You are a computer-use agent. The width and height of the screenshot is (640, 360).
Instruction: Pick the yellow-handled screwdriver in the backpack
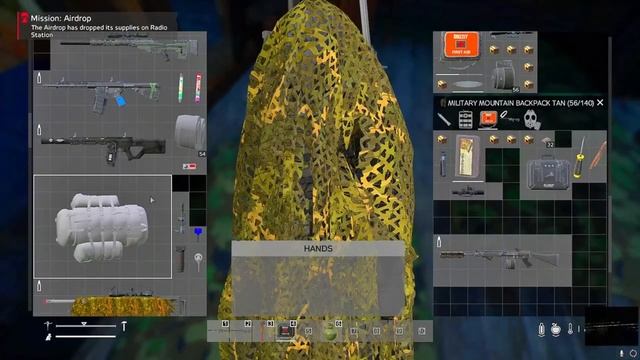pyautogui.click(x=580, y=158)
